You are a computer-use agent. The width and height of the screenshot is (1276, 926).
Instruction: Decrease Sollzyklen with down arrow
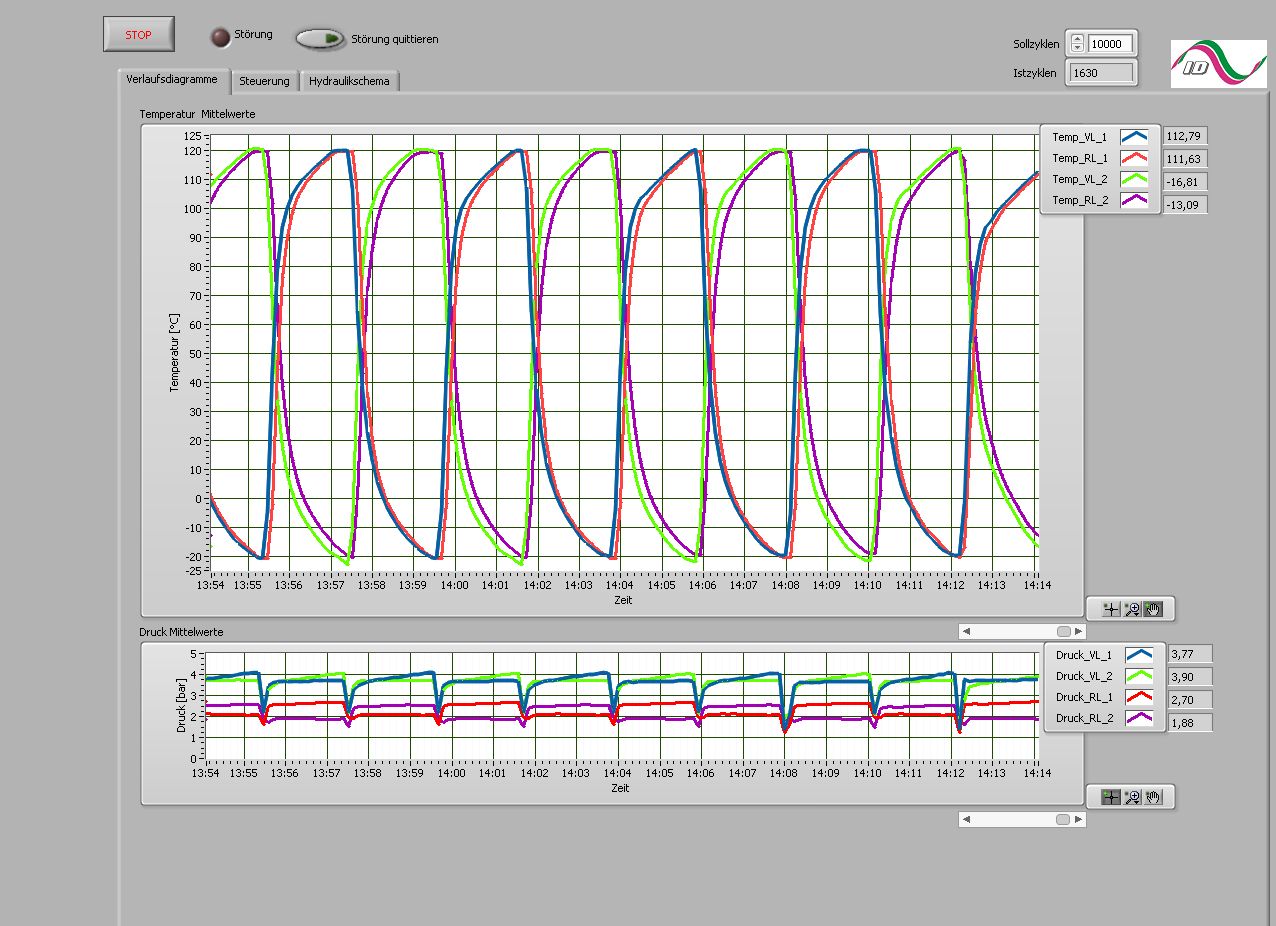(1077, 48)
